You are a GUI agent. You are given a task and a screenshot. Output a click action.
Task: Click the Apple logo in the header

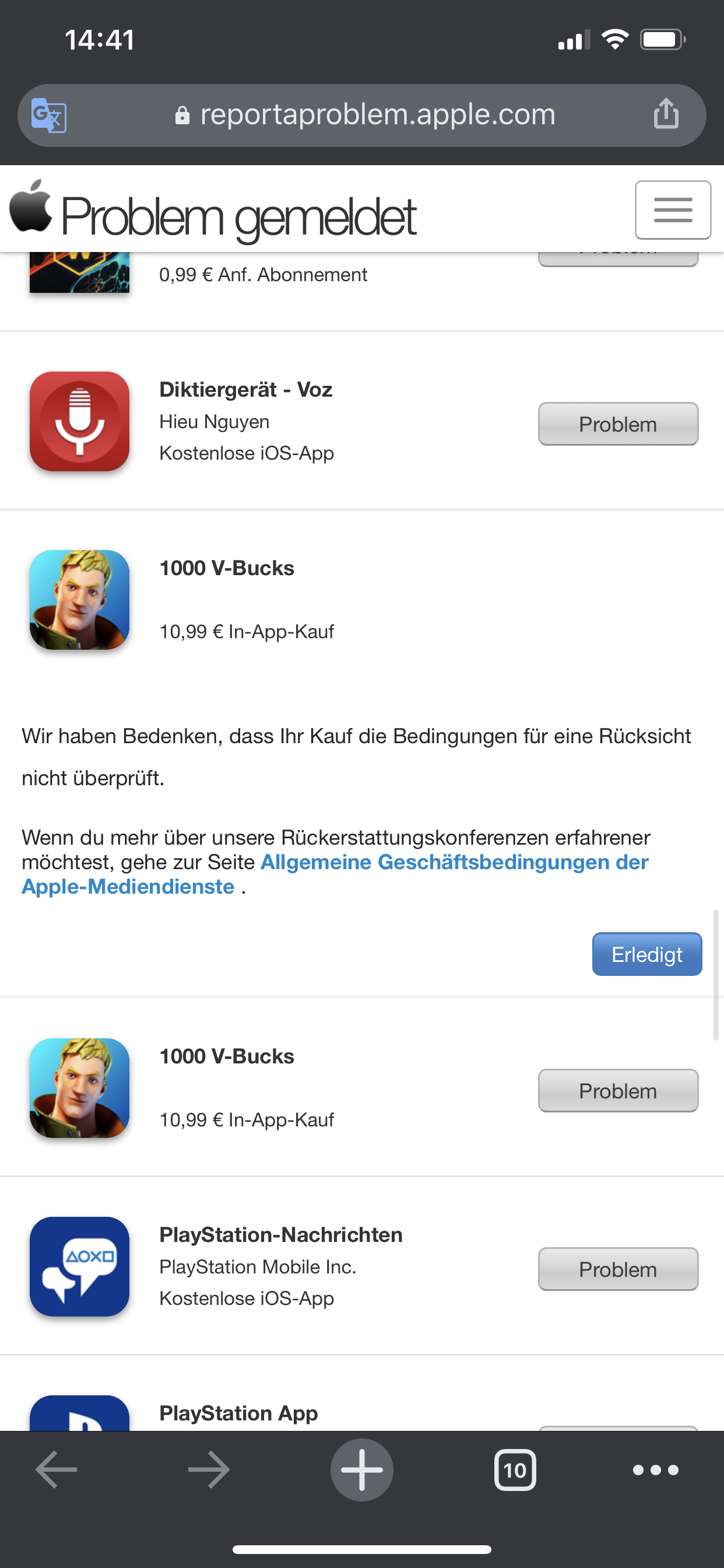(x=30, y=206)
